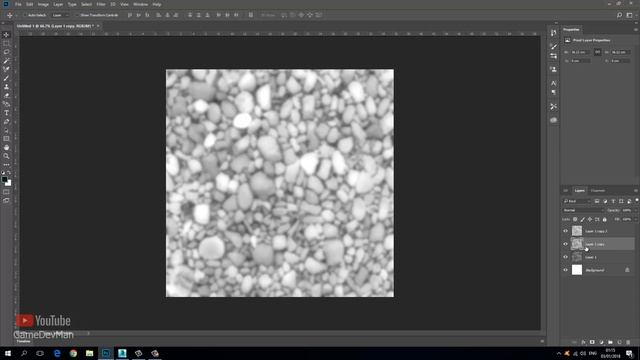Delete layer using trash icon
Viewport: 640px width, 360px height.
pyautogui.click(x=628, y=342)
